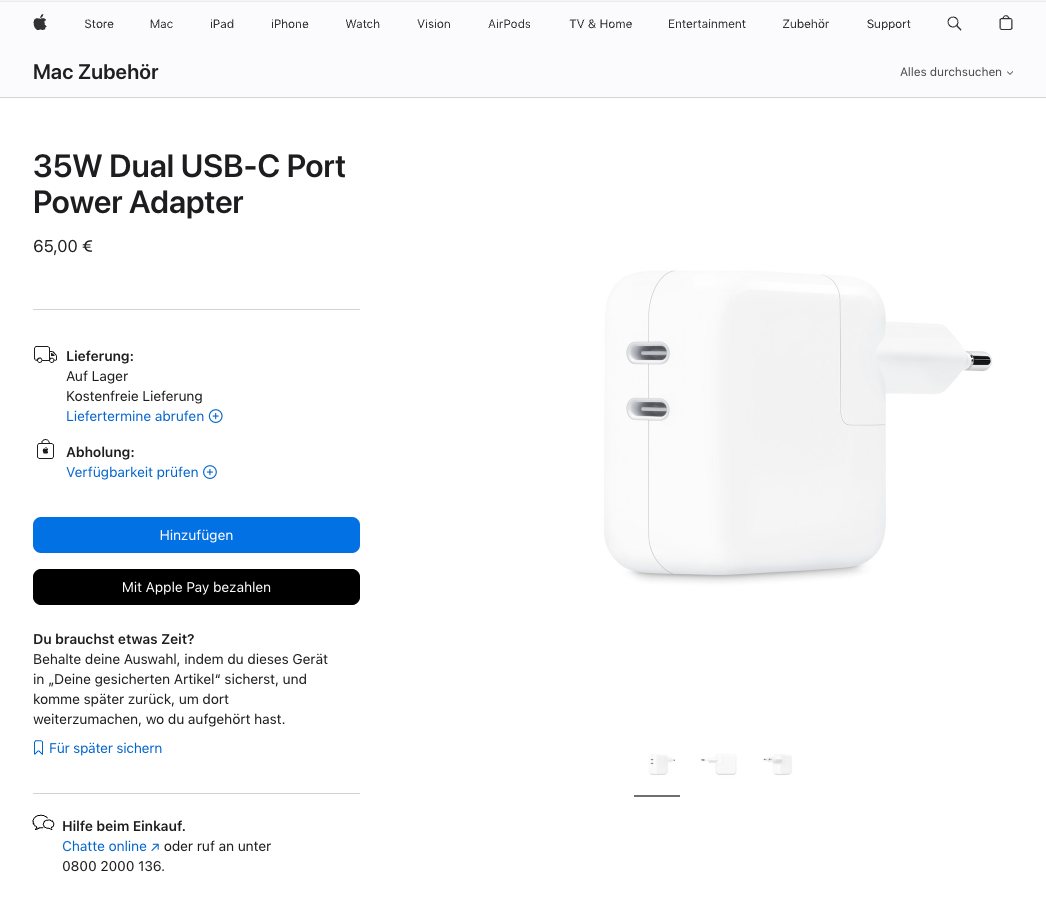Click the Apple logo home icon
The image size is (1046, 898).
(40, 23)
